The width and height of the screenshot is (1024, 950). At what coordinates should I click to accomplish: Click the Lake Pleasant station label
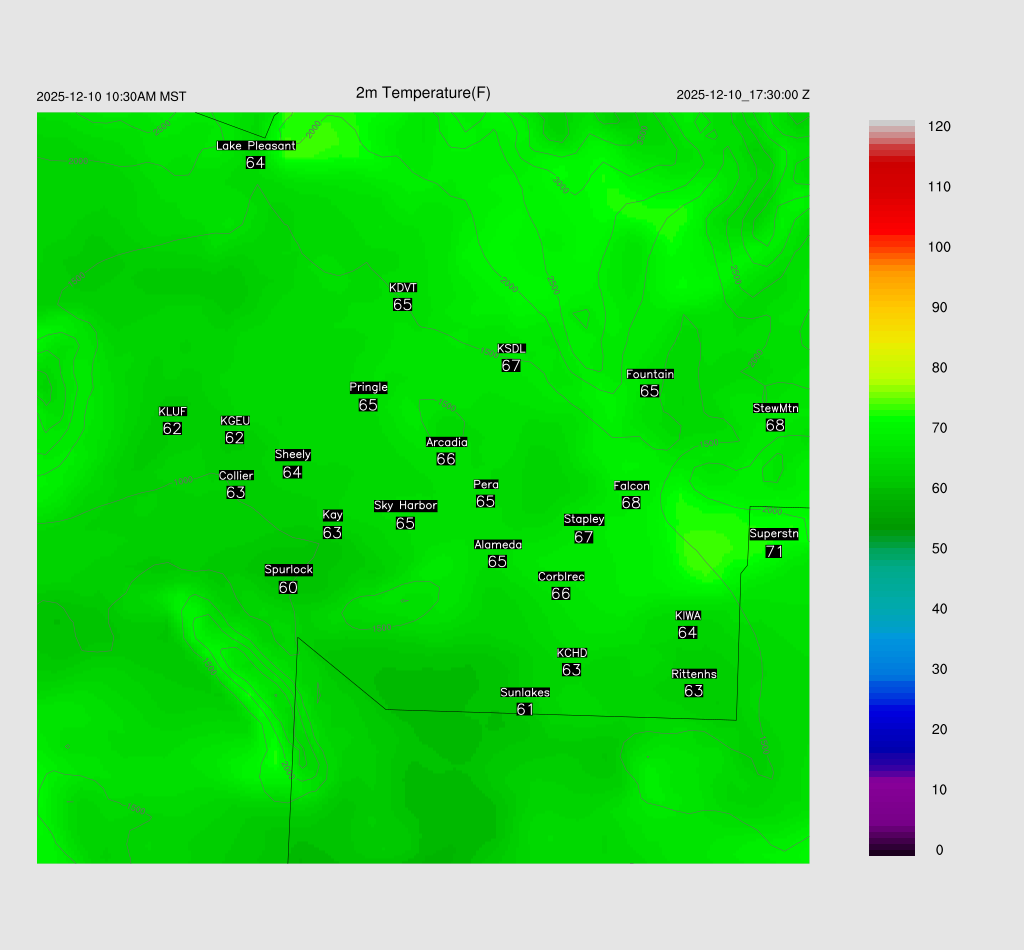click(x=256, y=146)
